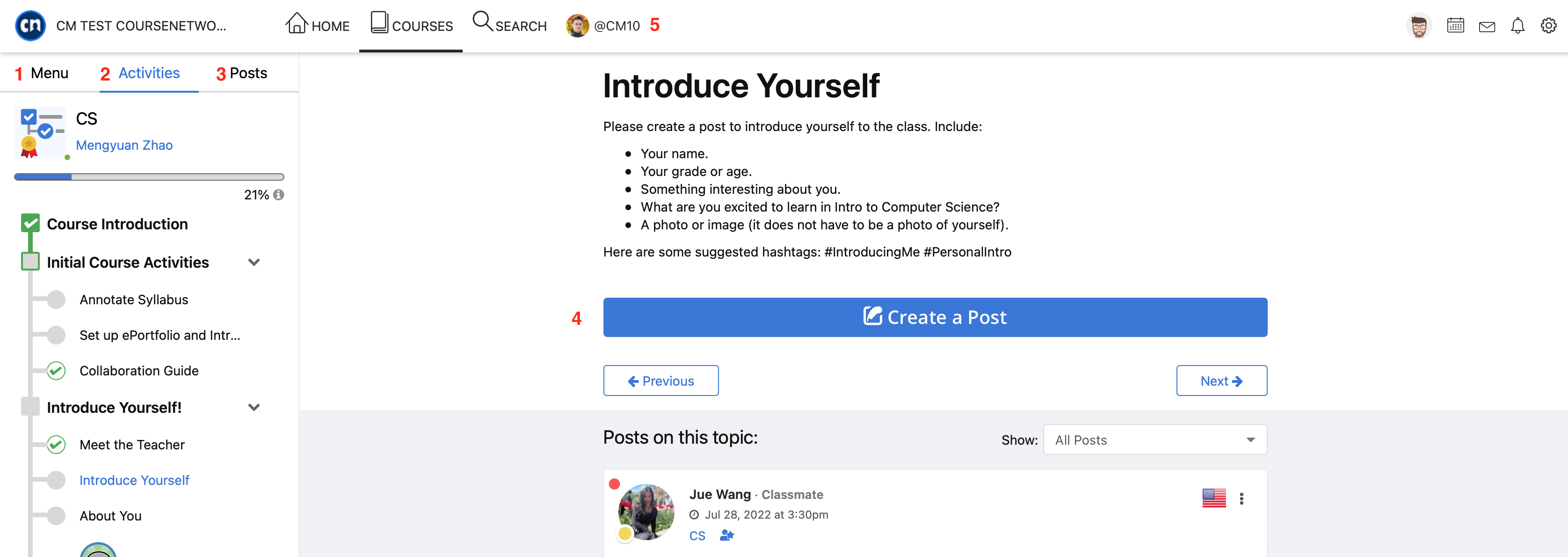Click the course progress bar
Viewport: 1568px width, 557px height.
click(x=149, y=177)
